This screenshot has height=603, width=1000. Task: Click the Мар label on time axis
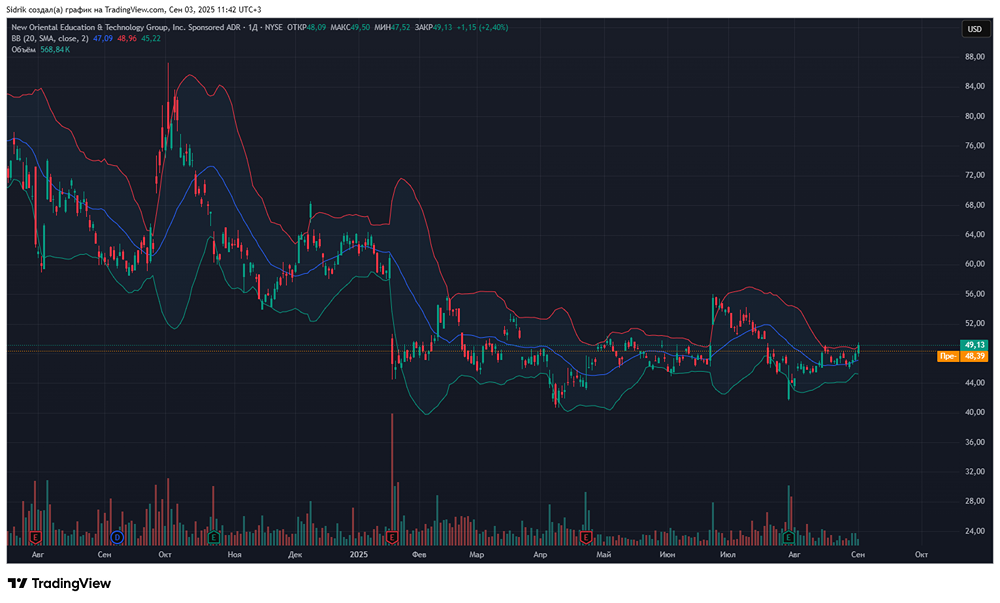pos(476,555)
